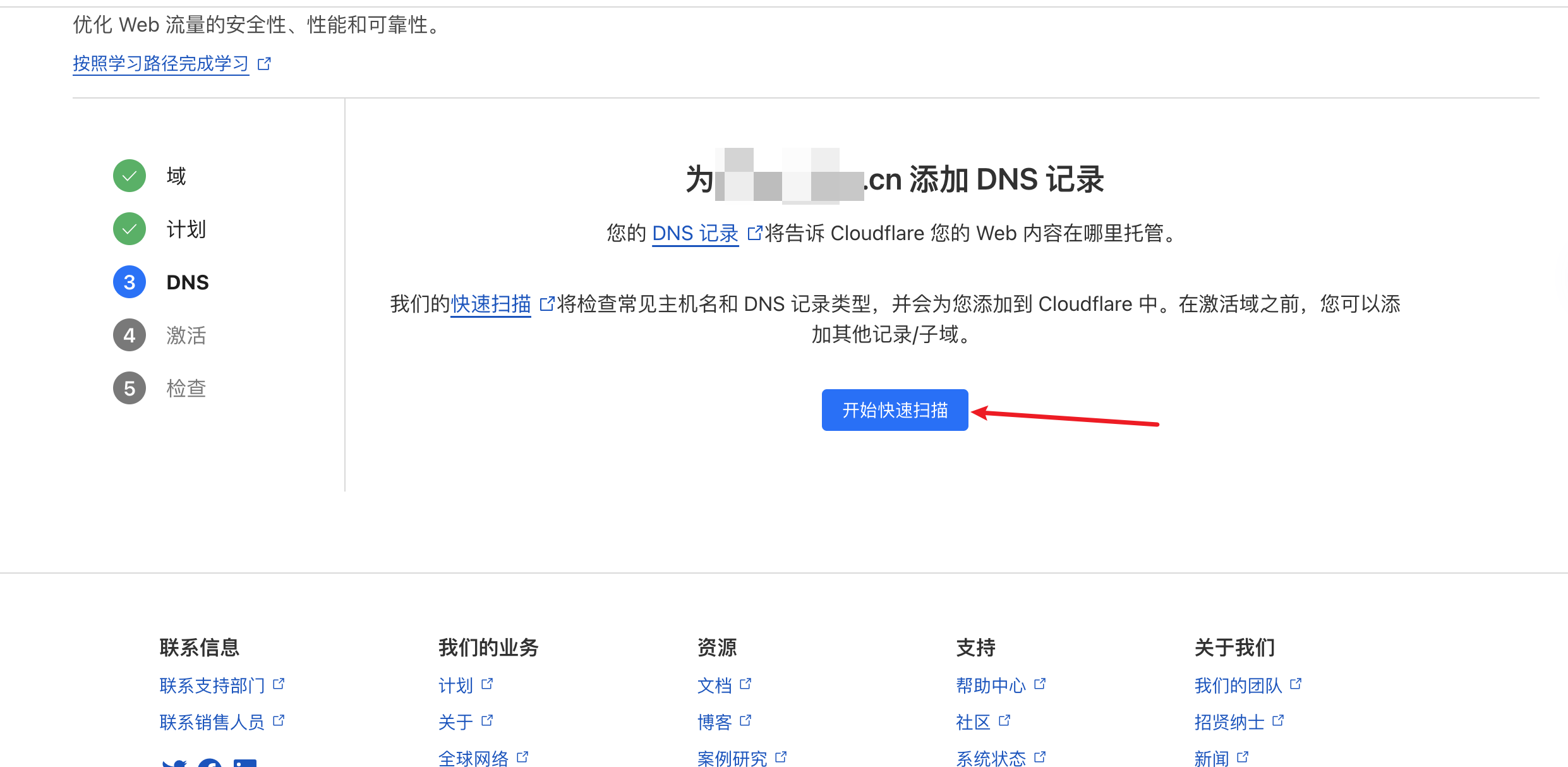Click the step 3 DNS circle
Viewport: 1568px width, 767px height.
pos(130,282)
